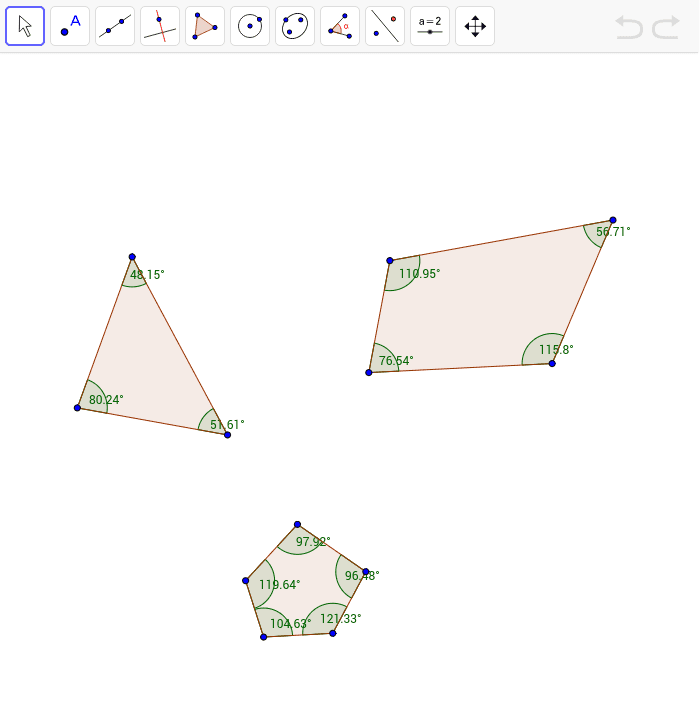Click the quadrilateral's top-right vertex
Viewport: 700px width, 711px height.
coord(613,220)
